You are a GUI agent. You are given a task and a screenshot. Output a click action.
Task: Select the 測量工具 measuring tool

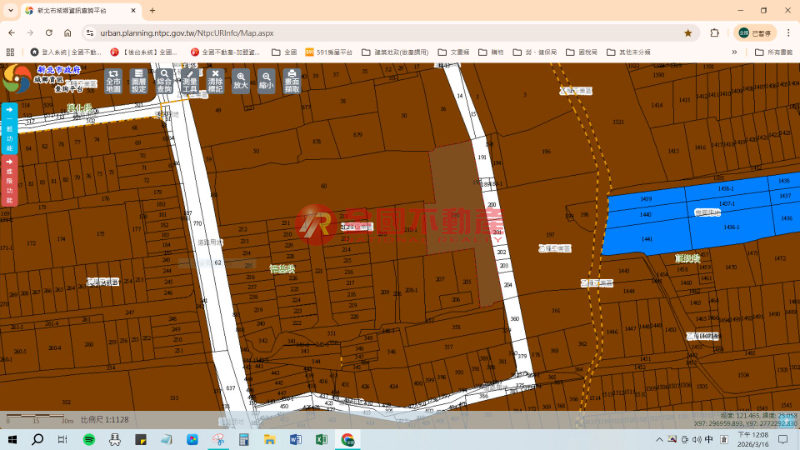pyautogui.click(x=189, y=80)
